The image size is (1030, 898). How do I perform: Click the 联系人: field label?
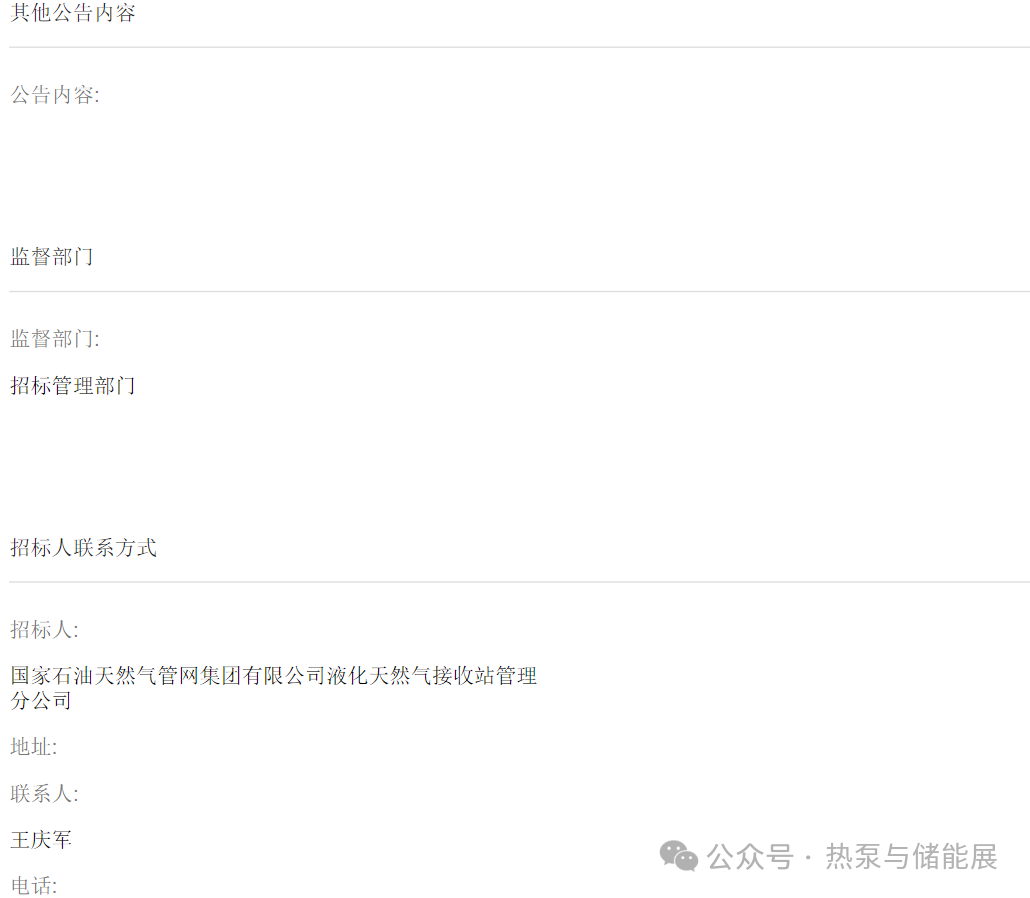click(45, 794)
